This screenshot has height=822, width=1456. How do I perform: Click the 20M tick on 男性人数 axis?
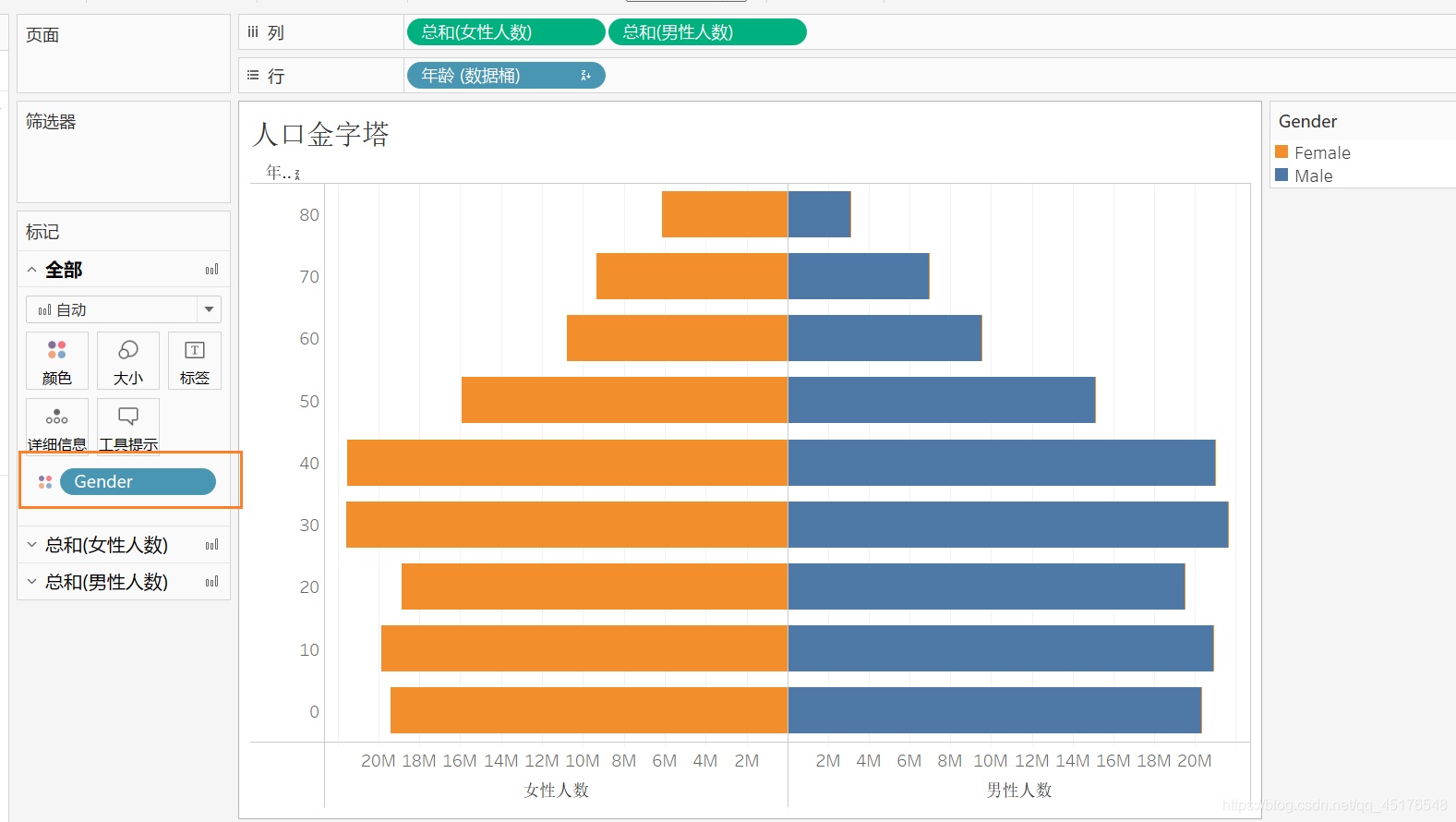coord(1194,761)
